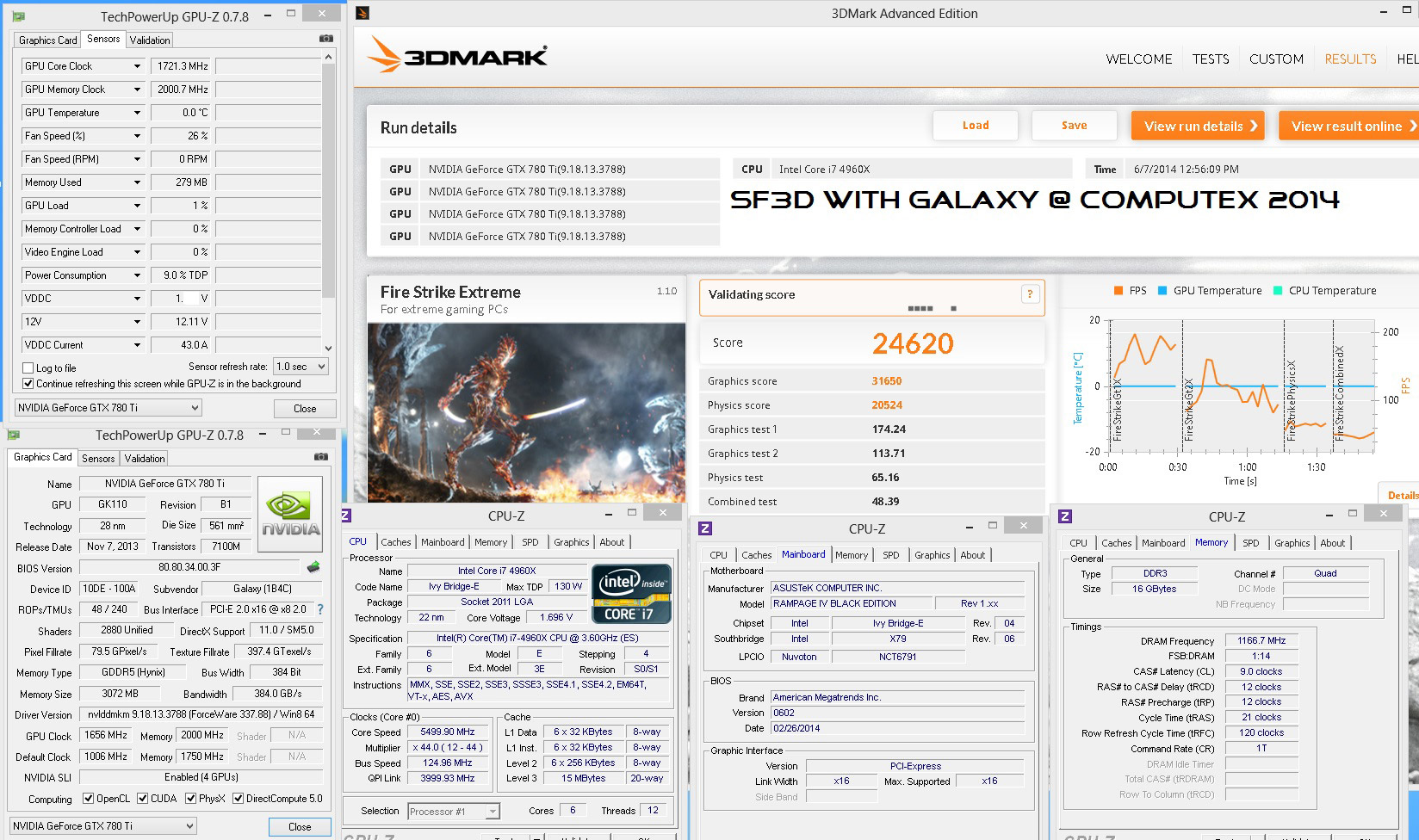Toggle the OpenCL checkbox
1419x840 pixels.
pos(88,799)
